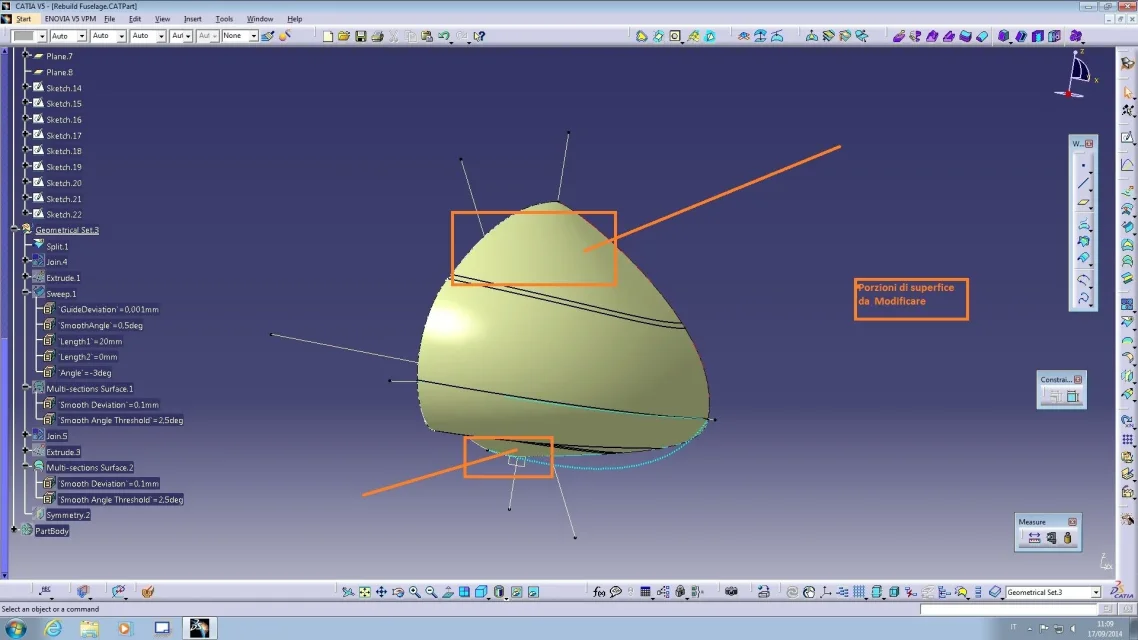Select the 'SmoothAngle'=0,5deg parameter

[101, 325]
